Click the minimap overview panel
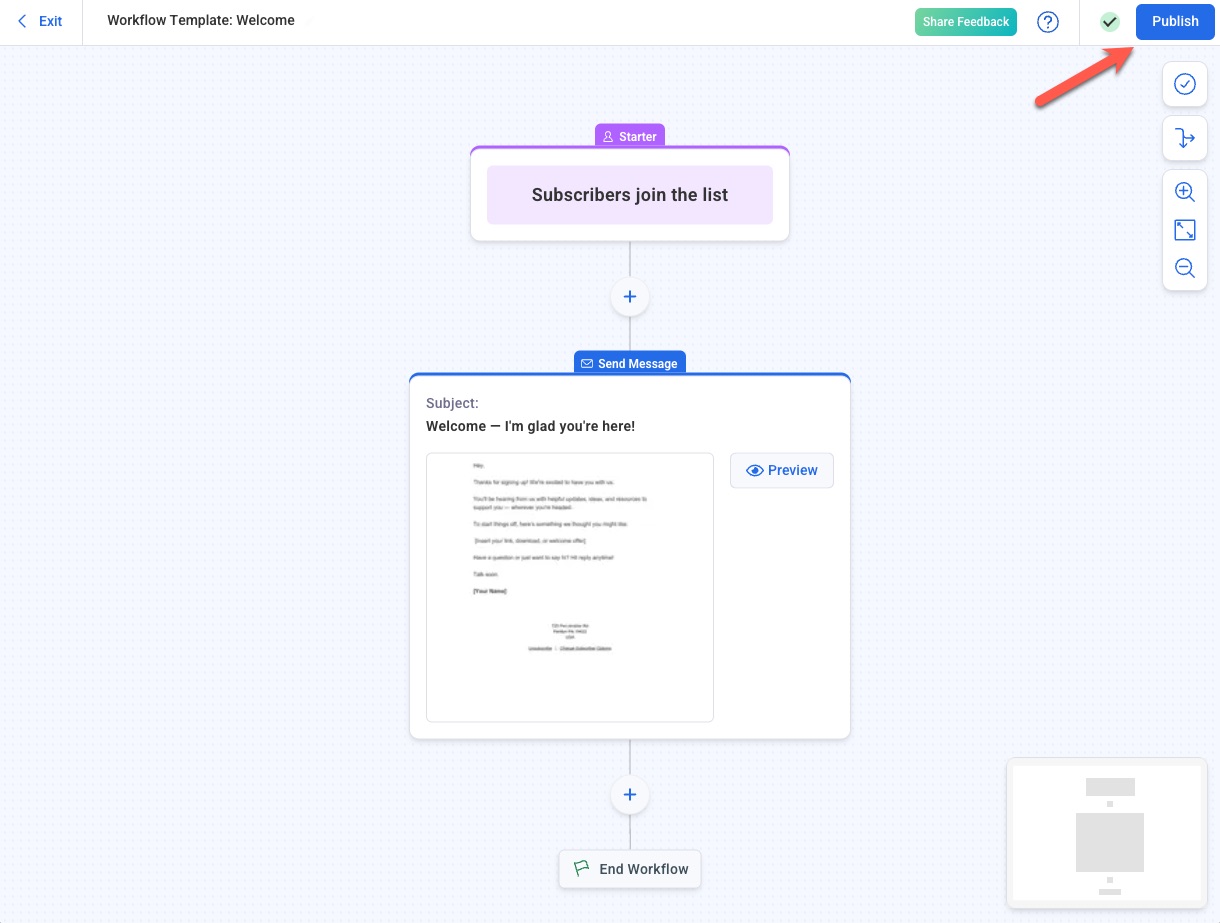The width and height of the screenshot is (1220, 923). click(x=1106, y=833)
